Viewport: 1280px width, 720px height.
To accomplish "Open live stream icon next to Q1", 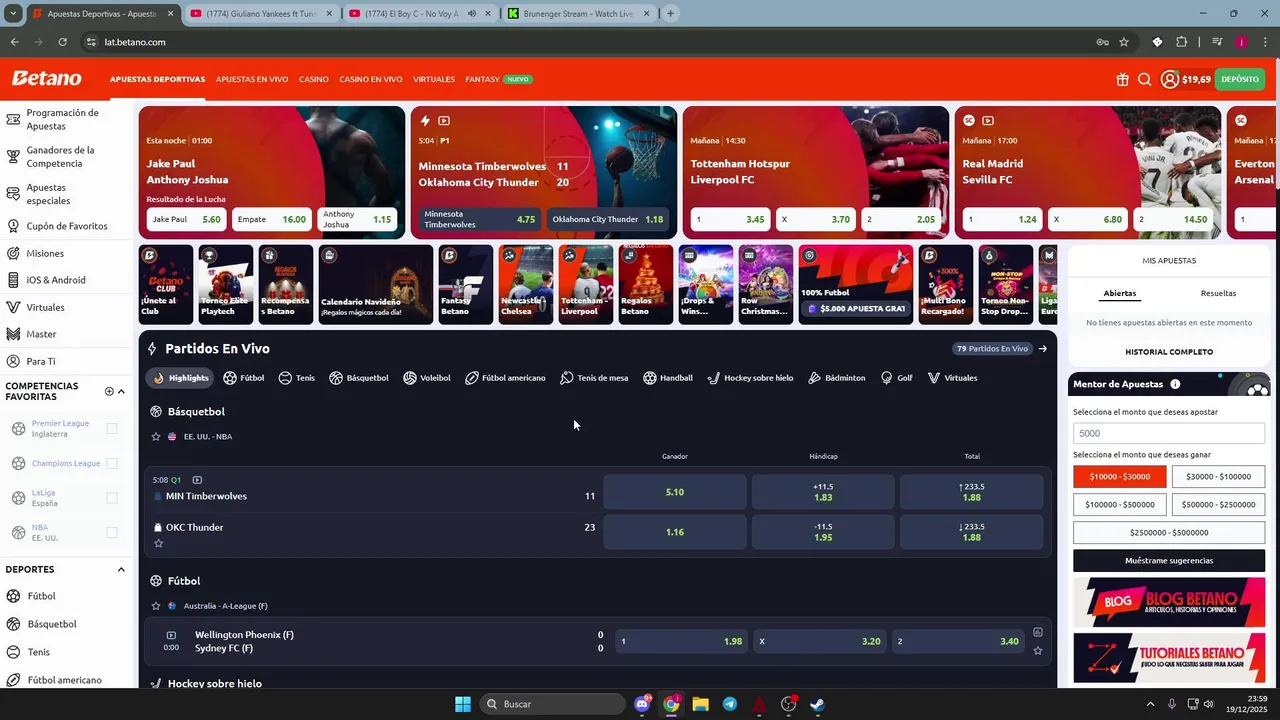I will coord(197,480).
